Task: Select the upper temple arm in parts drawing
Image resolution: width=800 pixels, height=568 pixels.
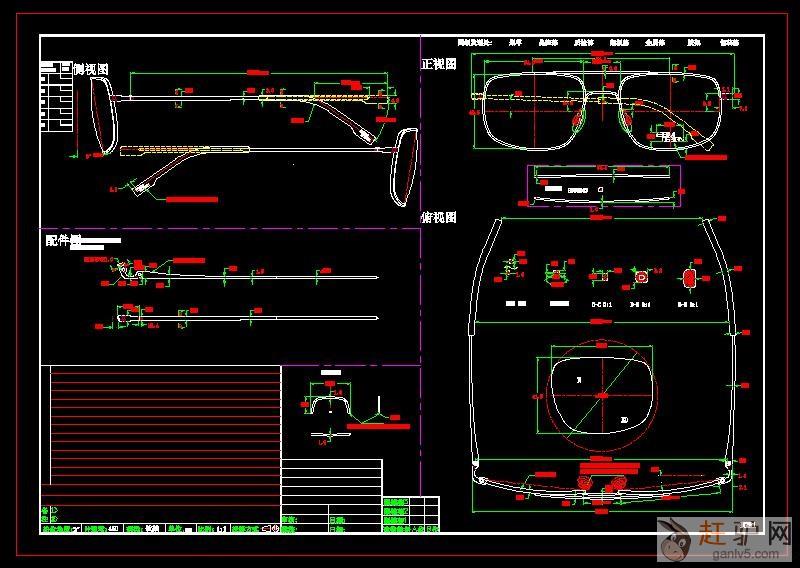Action: (x=250, y=277)
